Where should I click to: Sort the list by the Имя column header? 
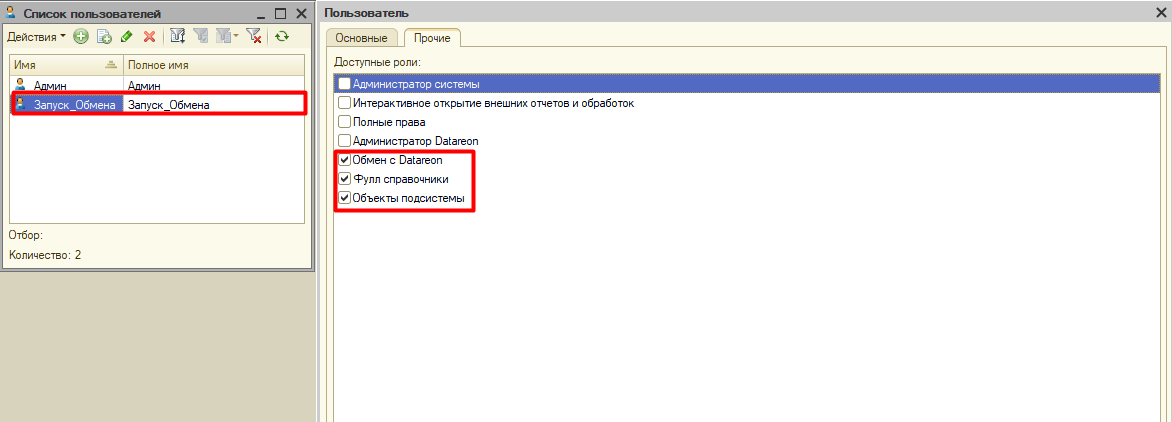[x=60, y=65]
